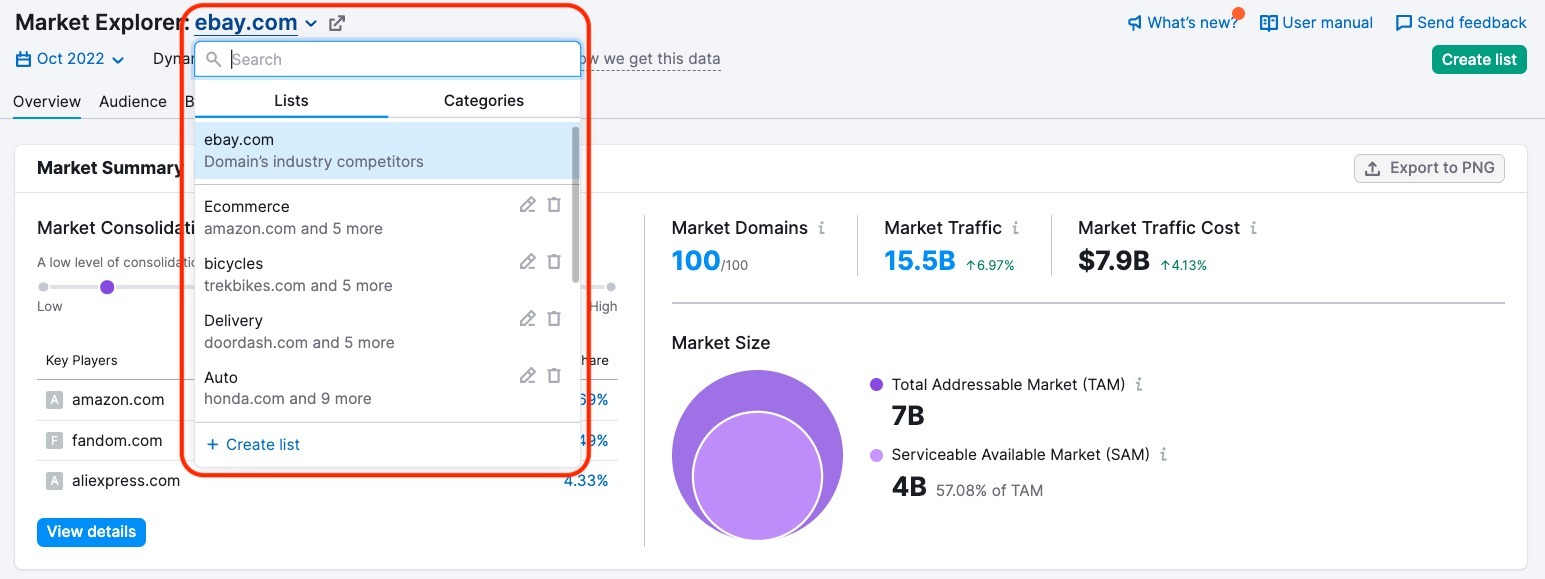The image size is (1545, 579).
Task: Click the View details button
Action: click(91, 532)
